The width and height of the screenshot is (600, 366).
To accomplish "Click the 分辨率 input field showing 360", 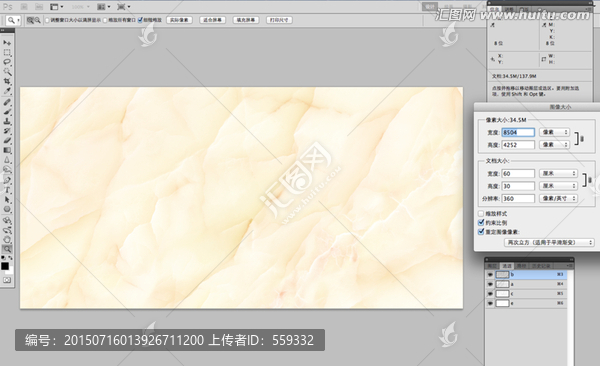I will point(518,198).
